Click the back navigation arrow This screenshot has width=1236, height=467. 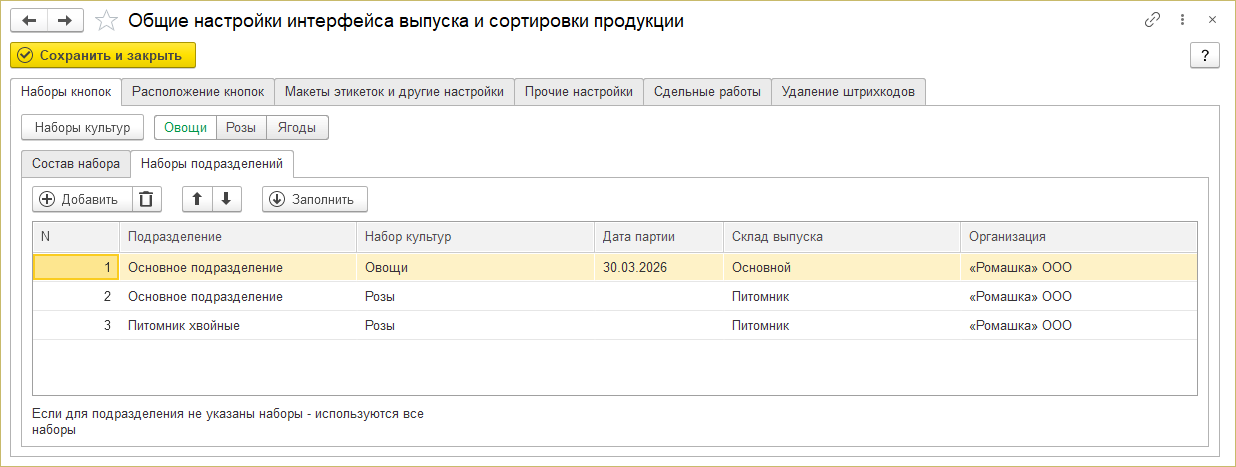(29, 20)
